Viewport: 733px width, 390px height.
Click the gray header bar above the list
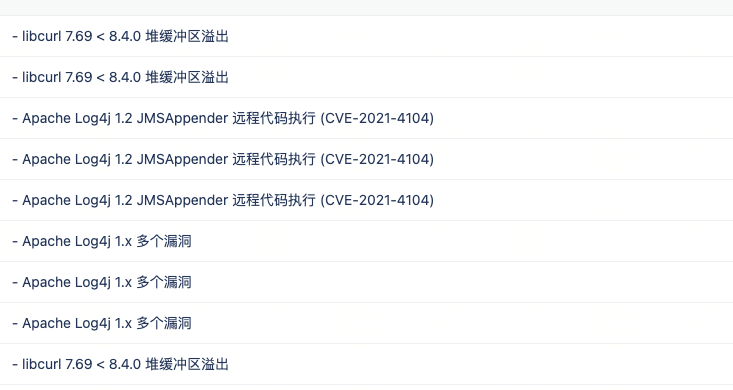(x=366, y=7)
